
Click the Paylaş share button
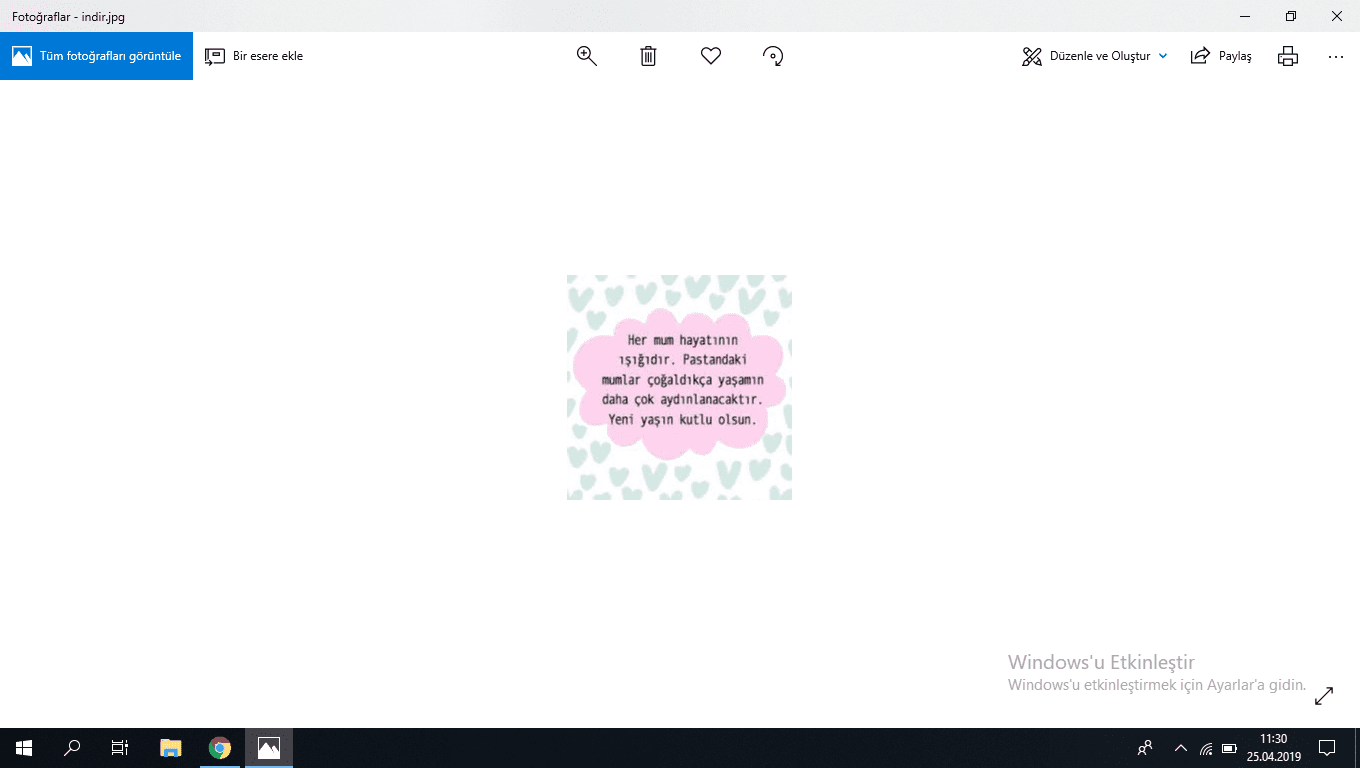[1221, 56]
